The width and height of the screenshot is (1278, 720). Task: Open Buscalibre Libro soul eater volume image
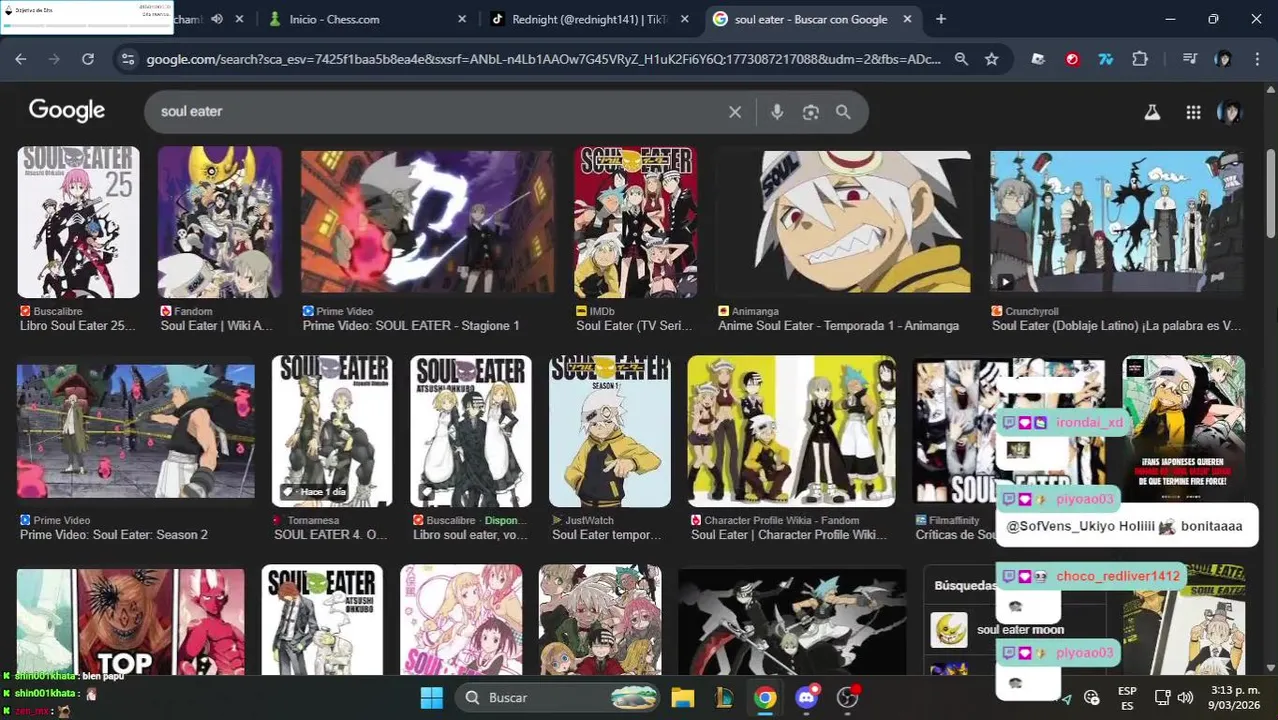pos(471,431)
